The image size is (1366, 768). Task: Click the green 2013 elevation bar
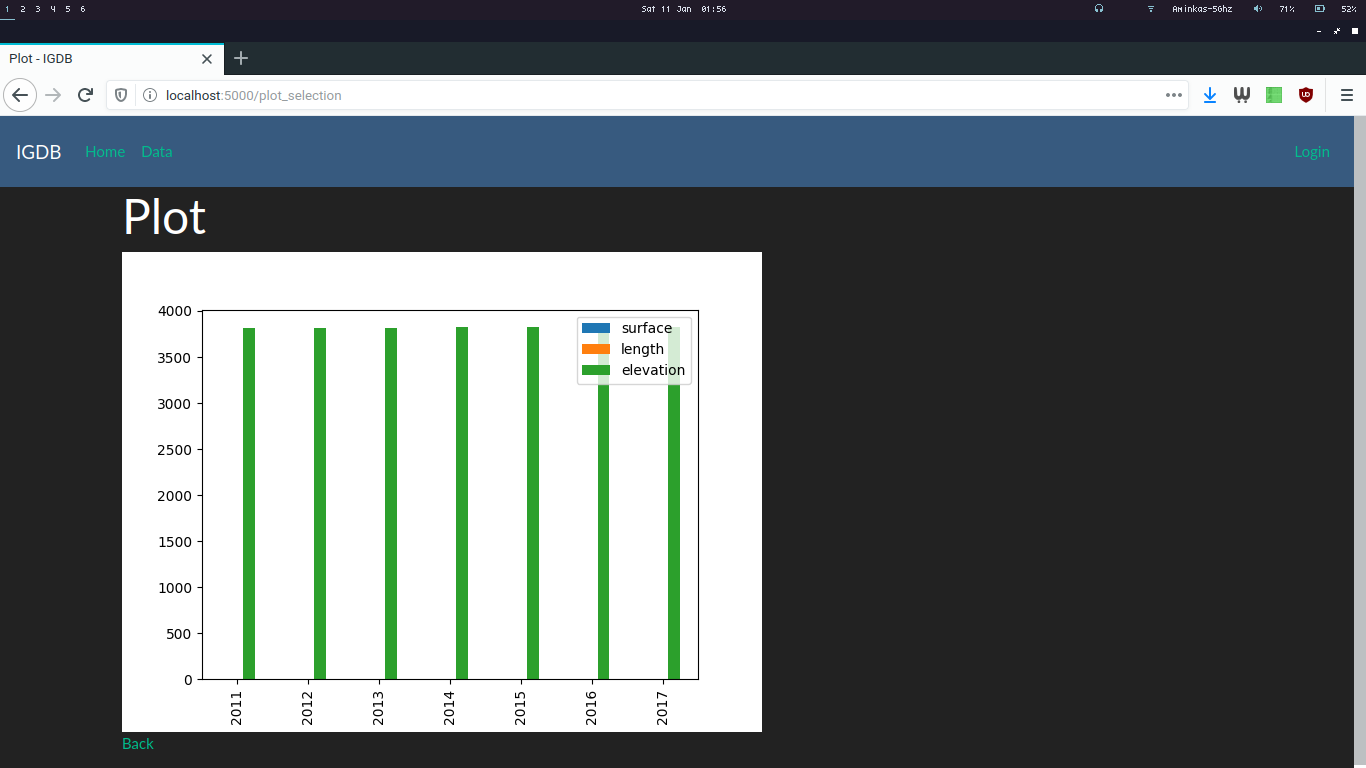point(391,504)
